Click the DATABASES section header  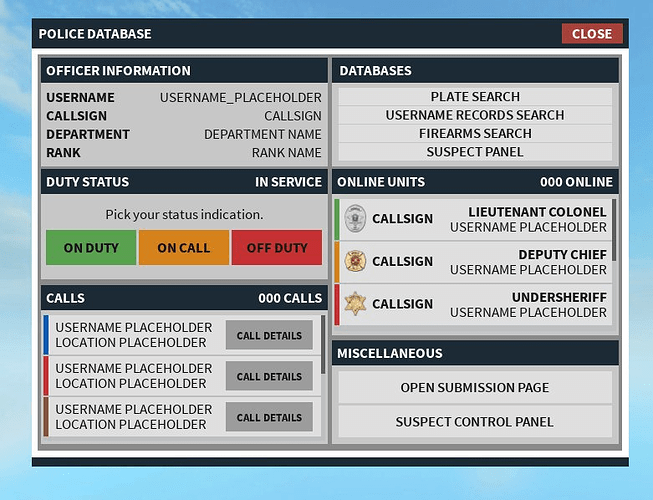click(475, 70)
